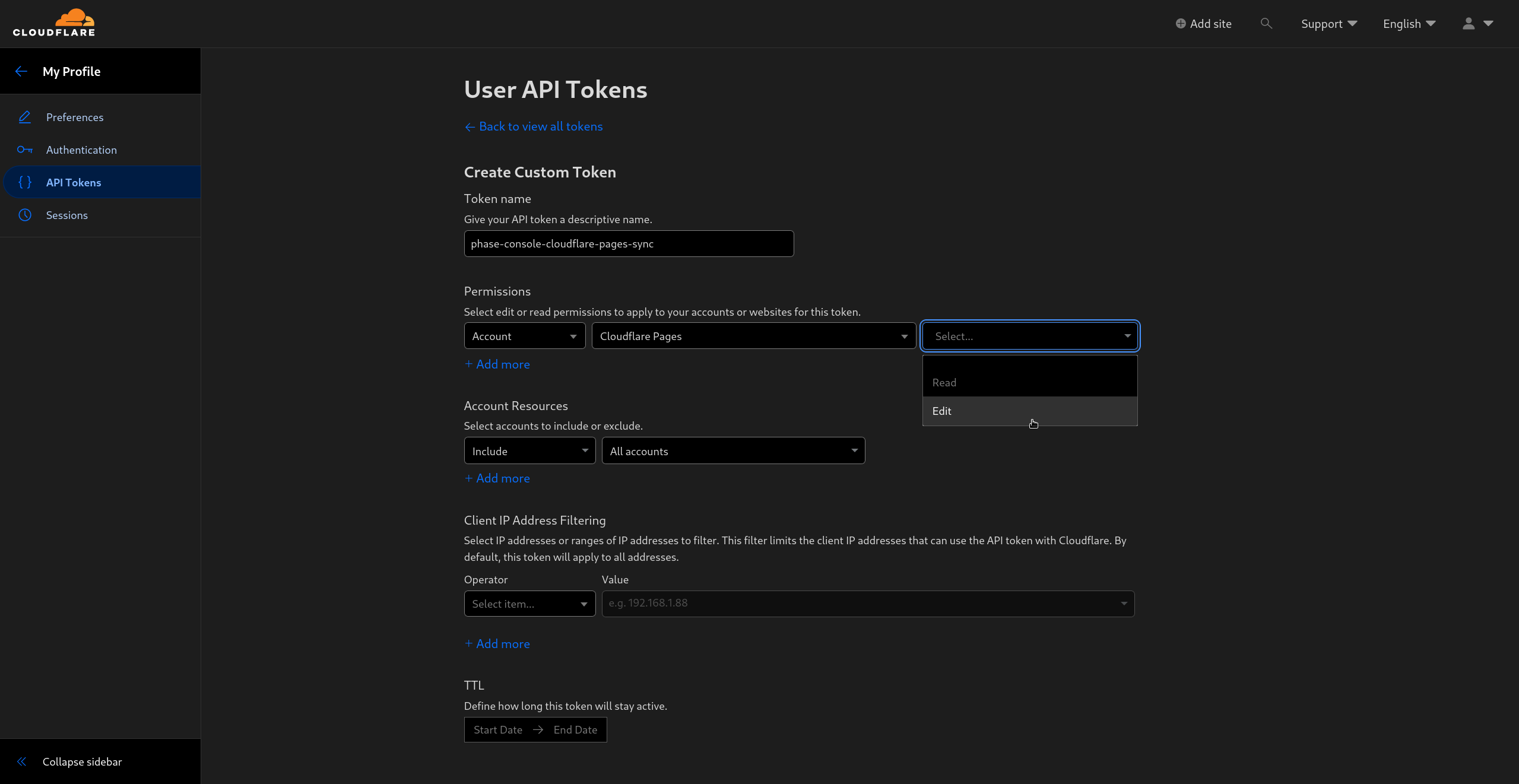Image resolution: width=1519 pixels, height=784 pixels.
Task: Open the Operator Select item dropdown
Action: tap(529, 603)
